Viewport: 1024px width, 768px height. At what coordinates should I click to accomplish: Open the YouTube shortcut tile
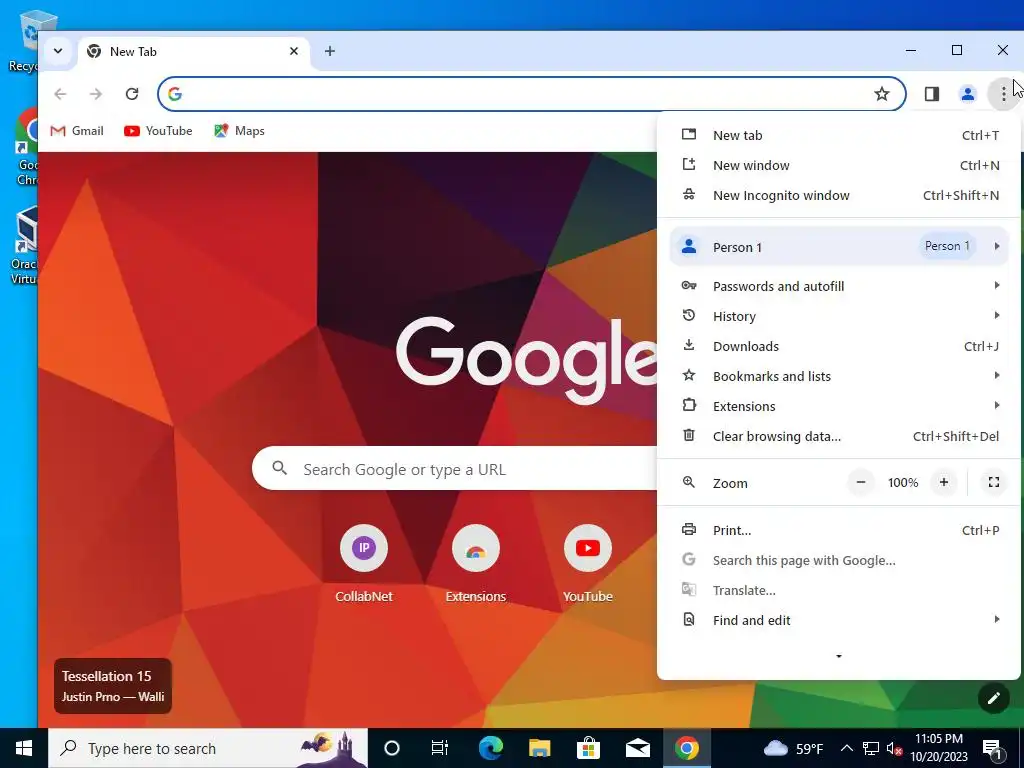pyautogui.click(x=588, y=564)
